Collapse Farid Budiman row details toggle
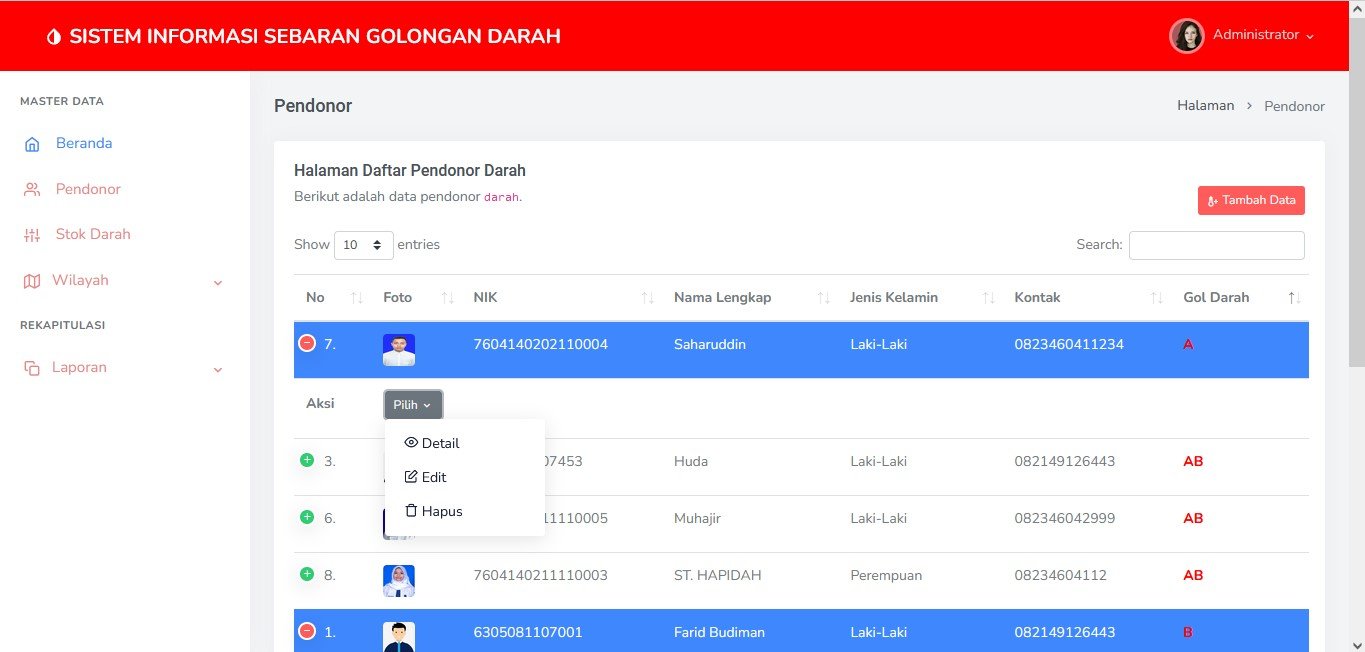Screen dimensions: 1365x652 (307, 631)
